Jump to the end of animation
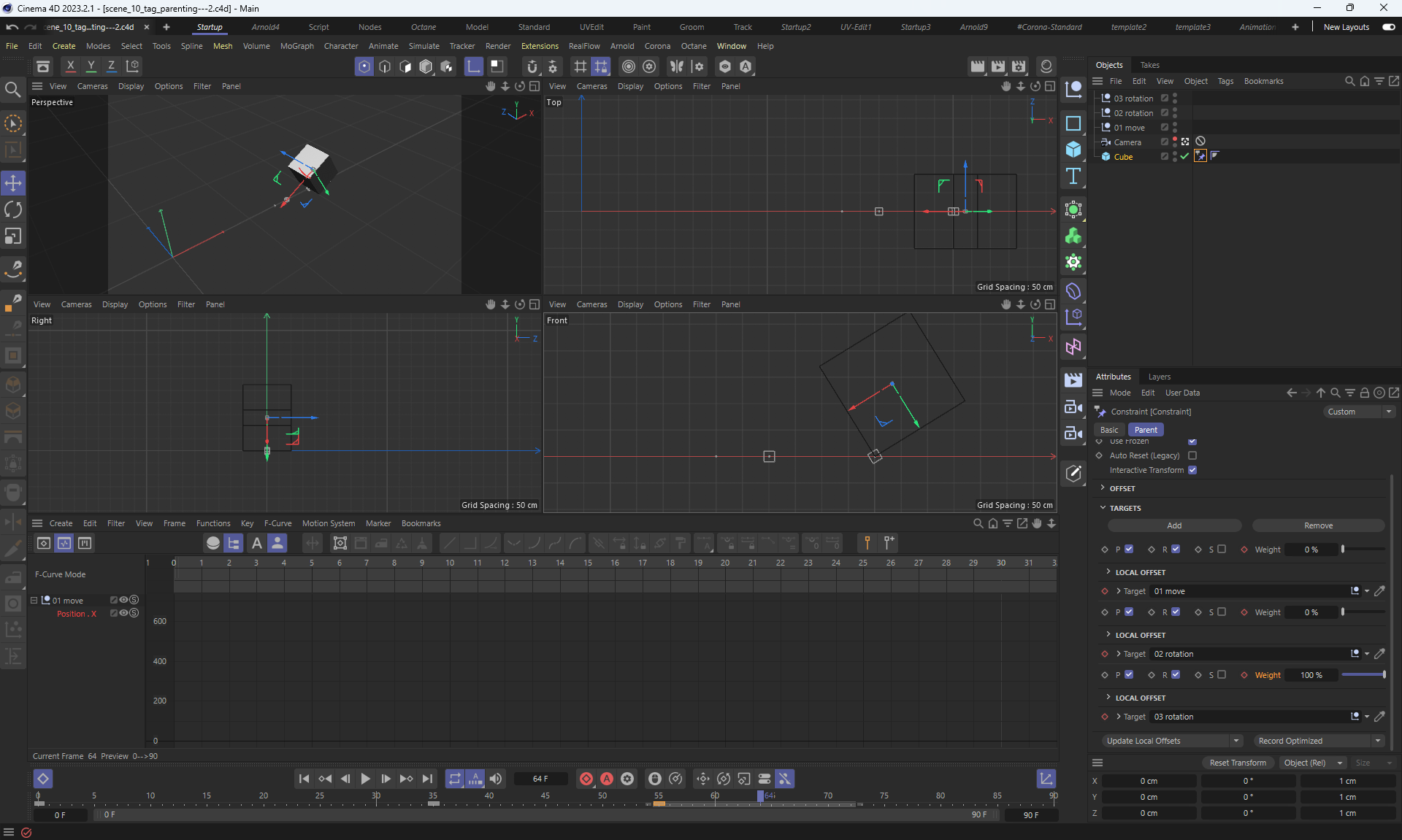The height and width of the screenshot is (840, 1402). click(x=427, y=779)
